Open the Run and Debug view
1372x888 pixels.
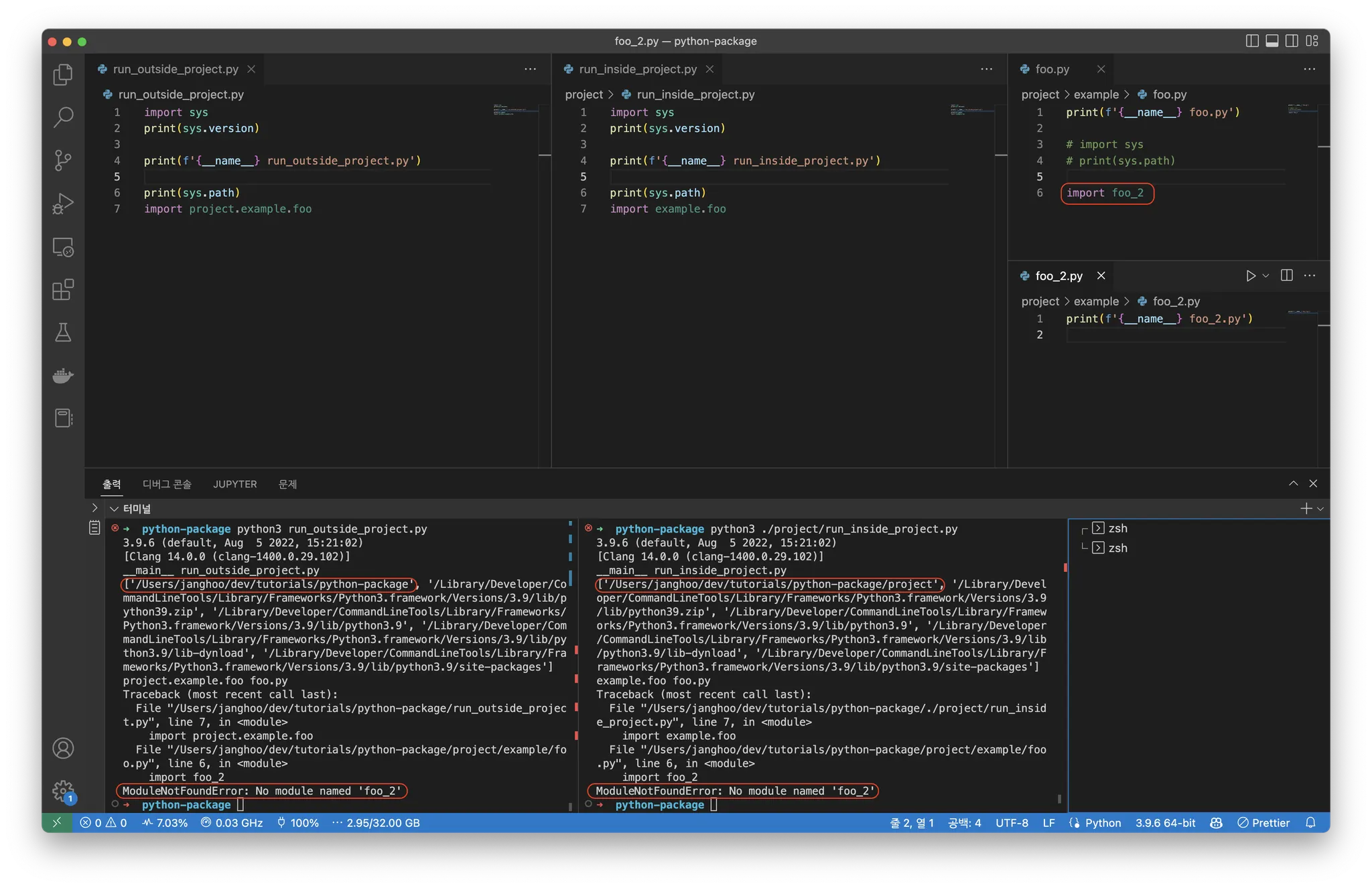point(63,204)
